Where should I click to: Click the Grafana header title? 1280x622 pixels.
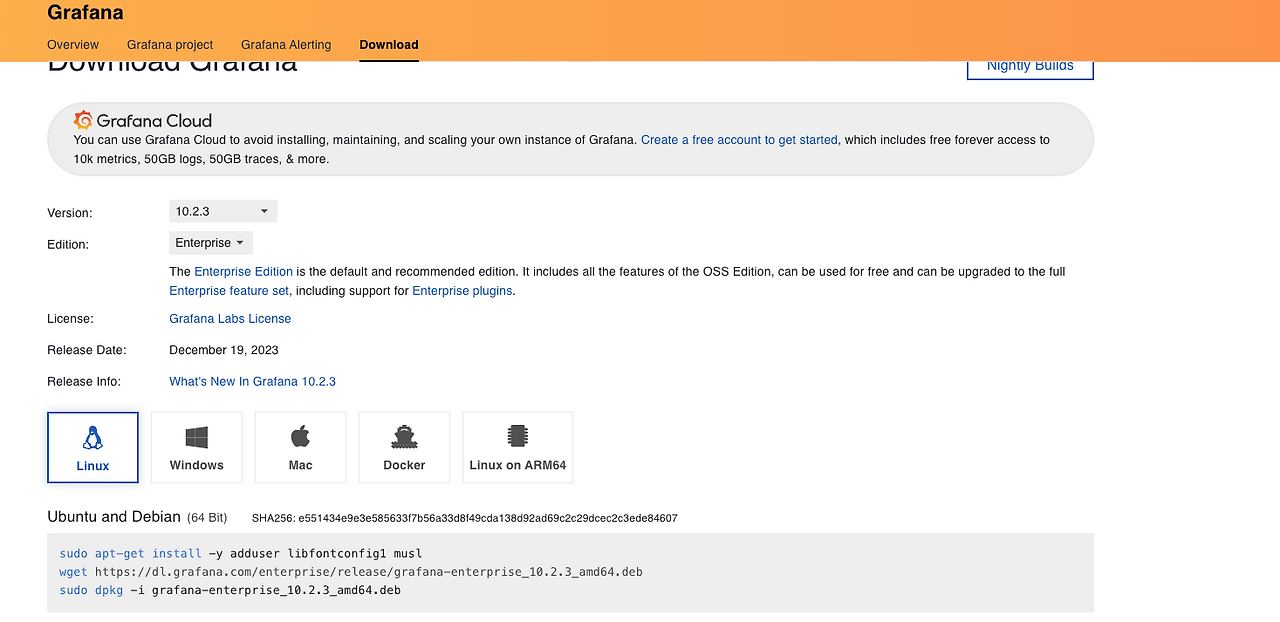point(85,12)
